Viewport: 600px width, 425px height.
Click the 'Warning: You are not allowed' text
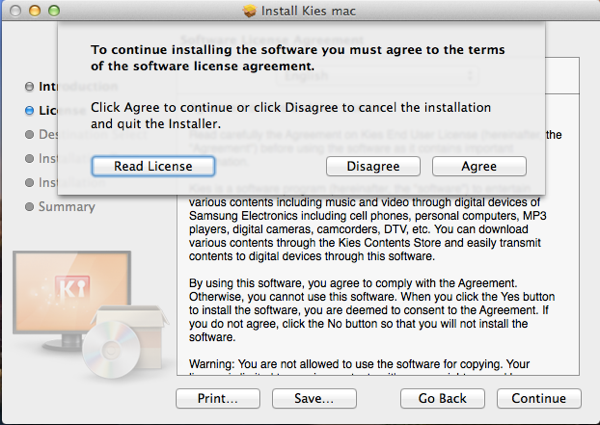point(359,364)
